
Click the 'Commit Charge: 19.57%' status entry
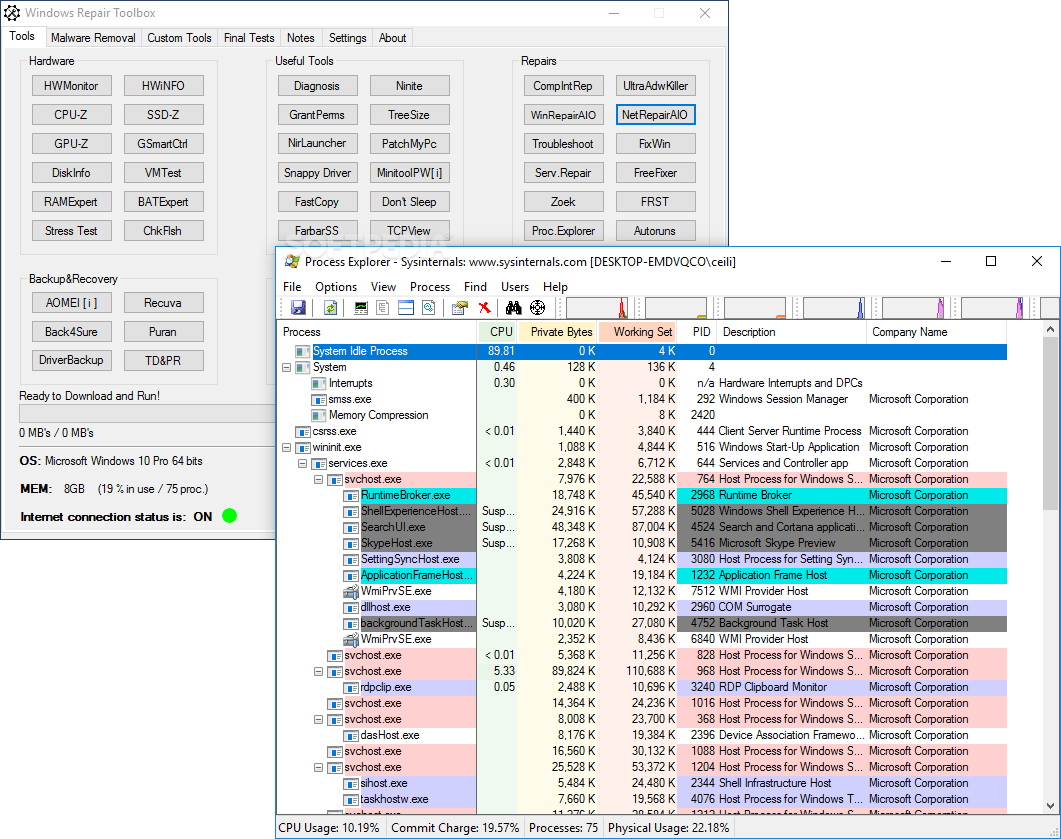pyautogui.click(x=455, y=828)
